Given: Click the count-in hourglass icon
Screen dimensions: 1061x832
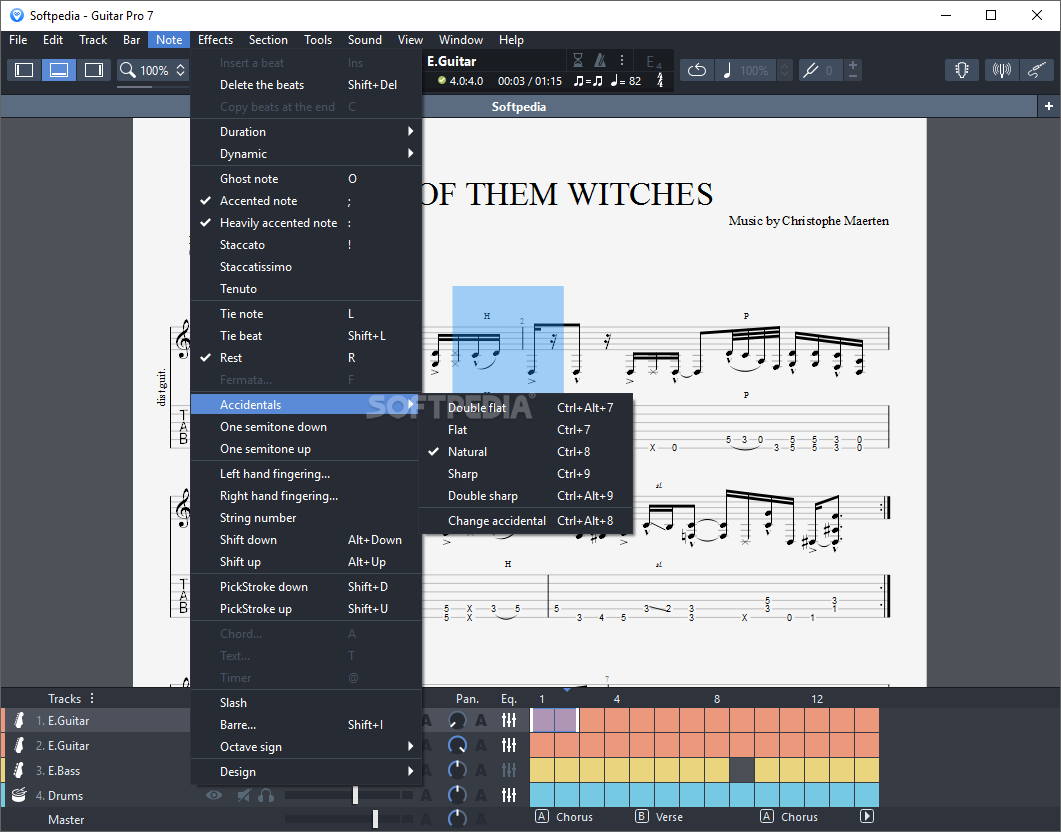Looking at the screenshot, I should [x=578, y=60].
